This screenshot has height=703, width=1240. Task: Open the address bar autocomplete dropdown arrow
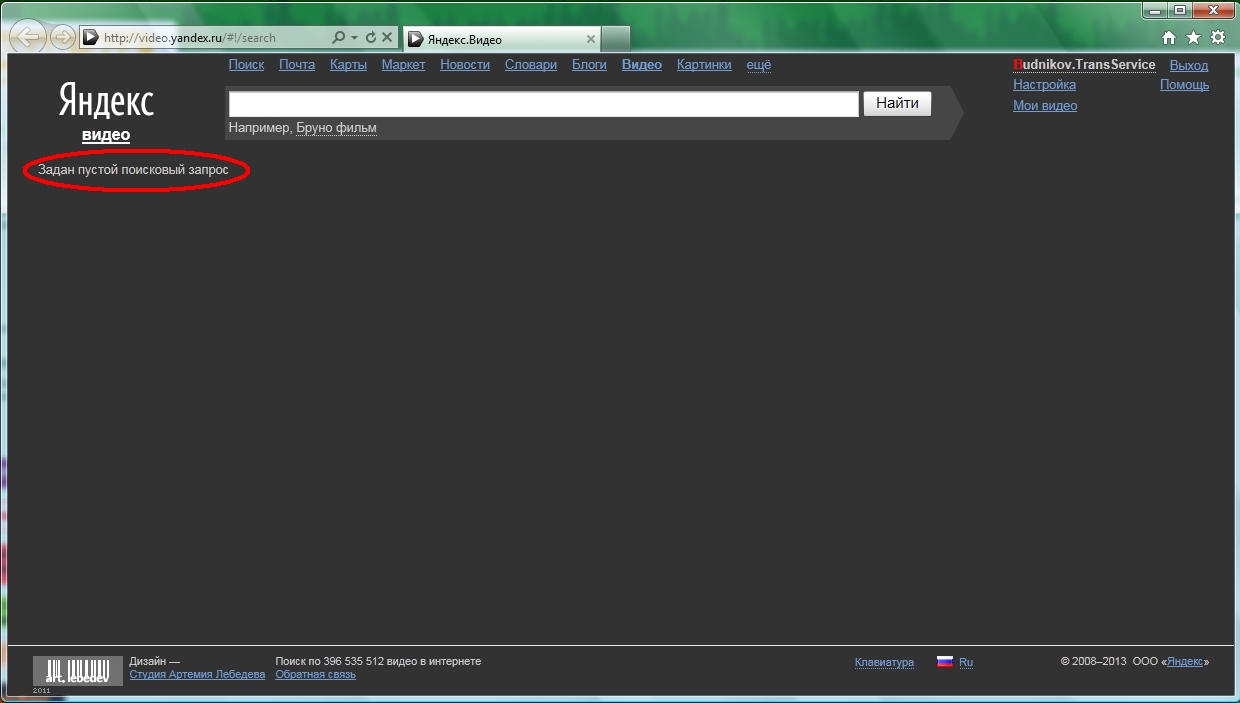pyautogui.click(x=354, y=38)
